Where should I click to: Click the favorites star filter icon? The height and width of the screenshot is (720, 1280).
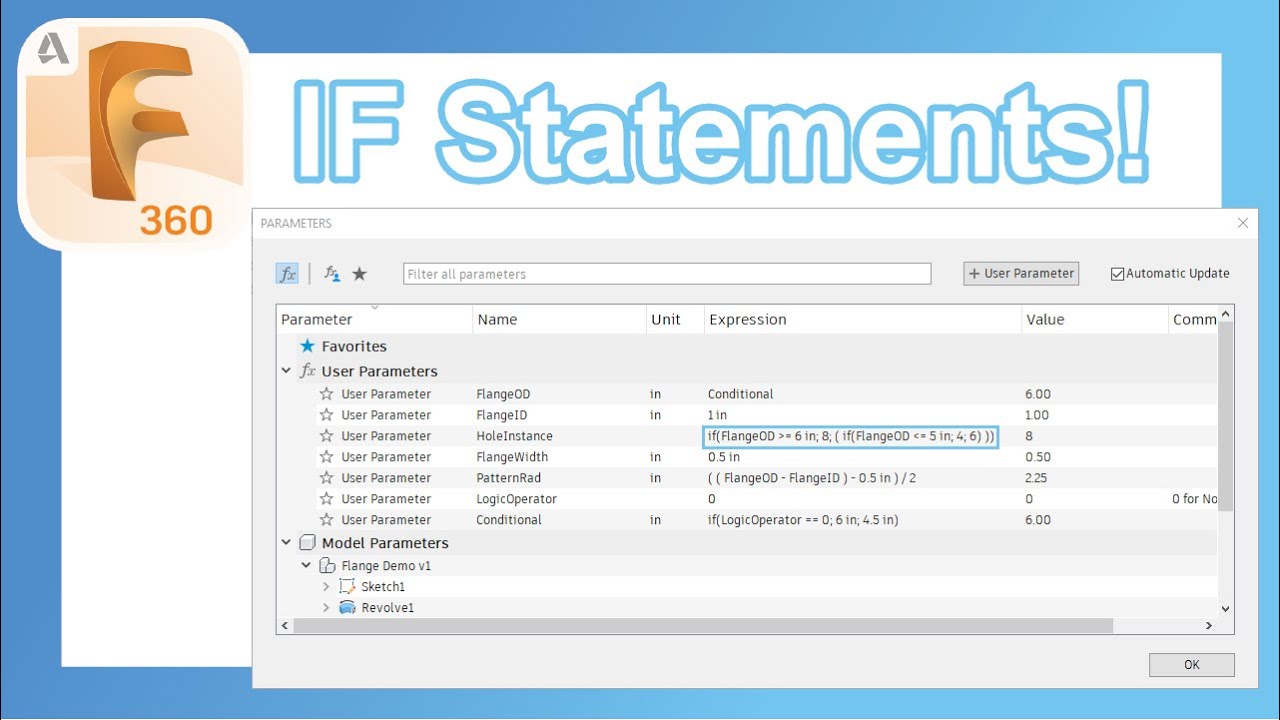[x=359, y=274]
